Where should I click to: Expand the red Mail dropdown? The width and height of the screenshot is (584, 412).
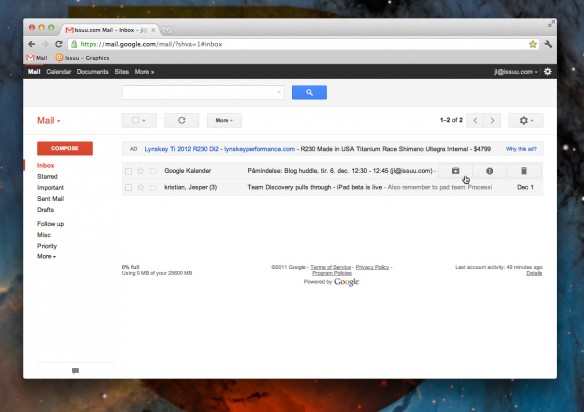[48, 120]
